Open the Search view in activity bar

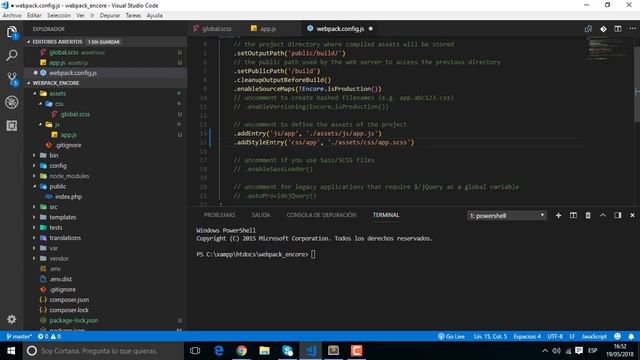pos(12,55)
